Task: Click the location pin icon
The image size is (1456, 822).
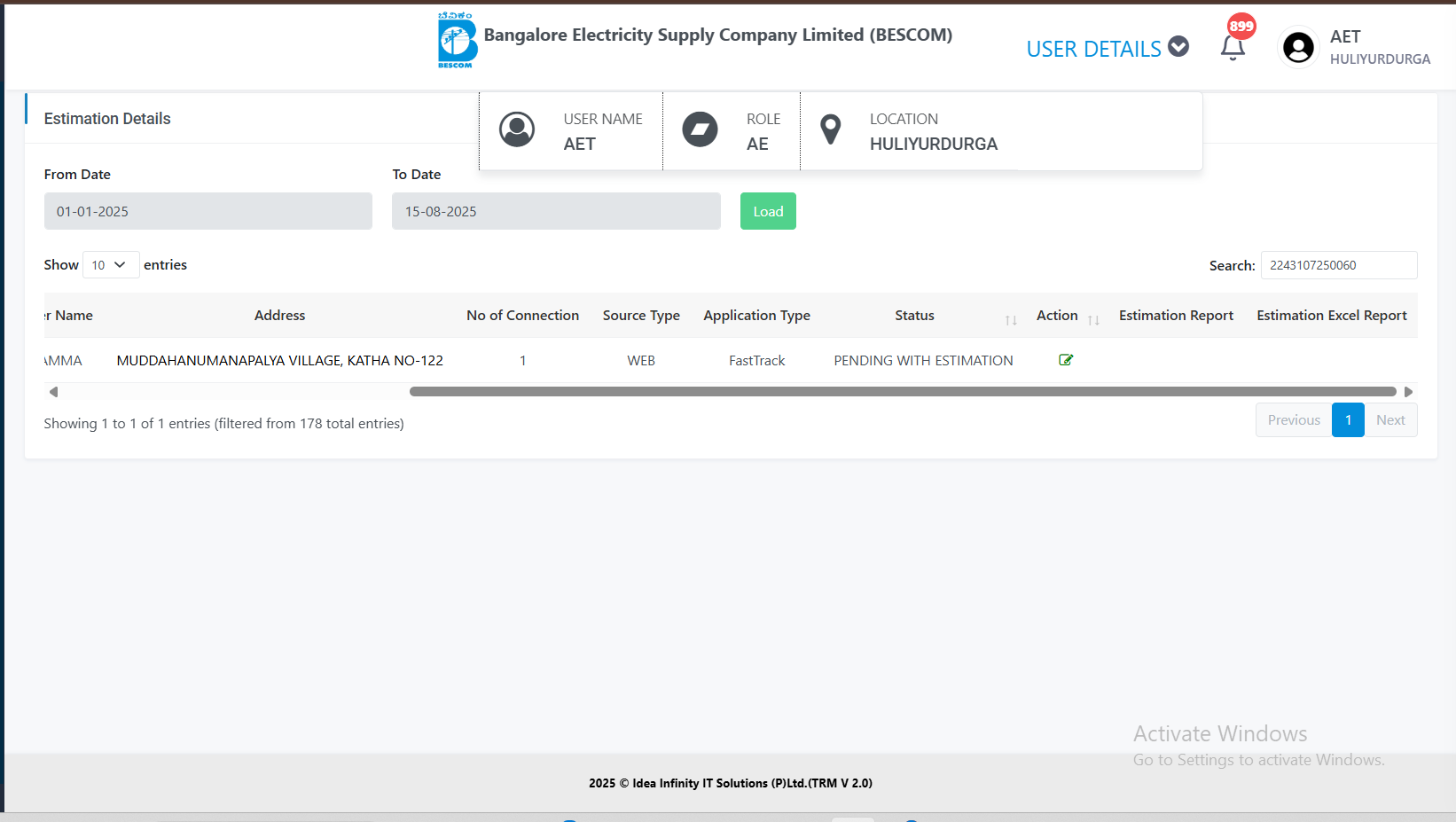Action: coord(830,129)
